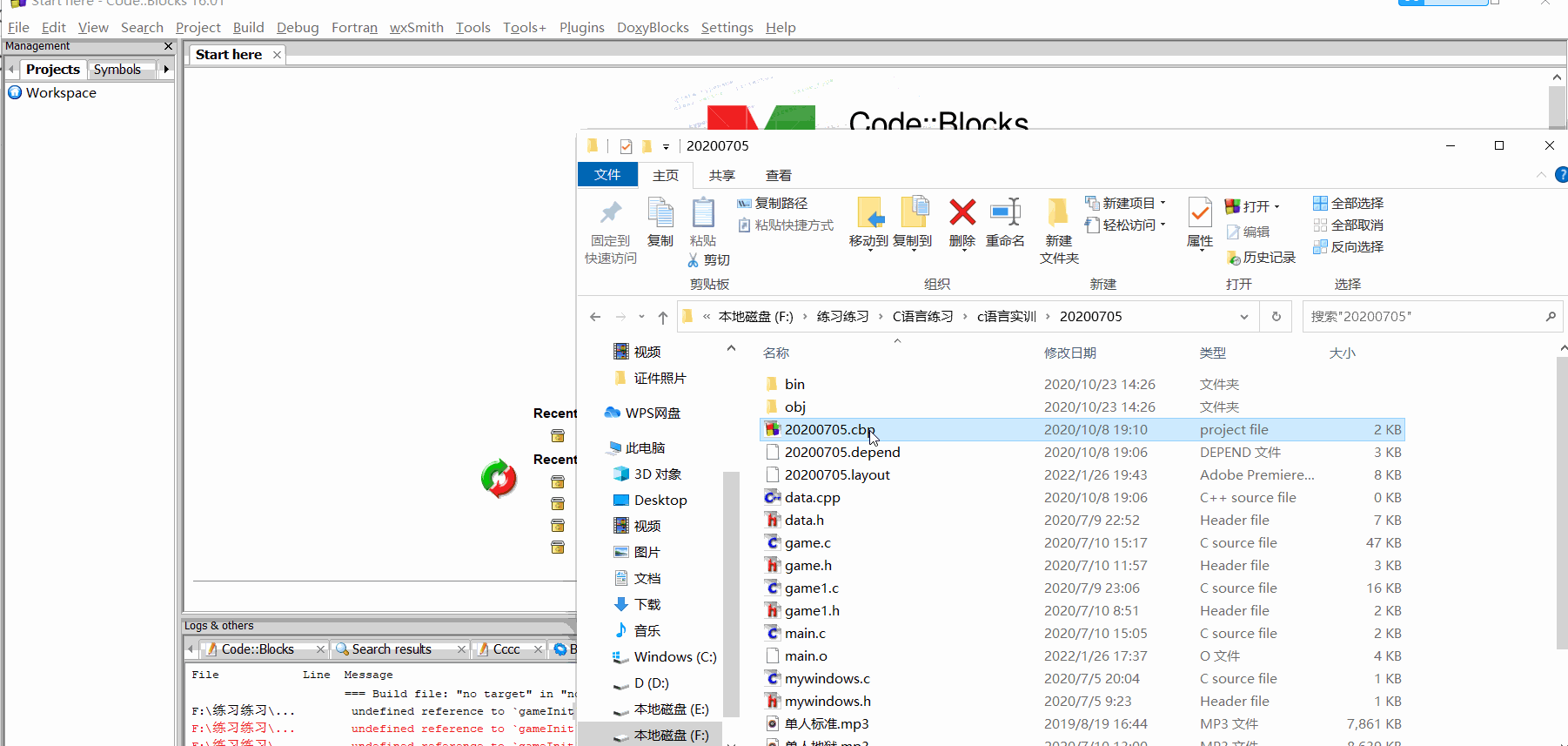Expand New item (新建项目) dropdown
The image size is (1568, 746).
(x=1163, y=203)
